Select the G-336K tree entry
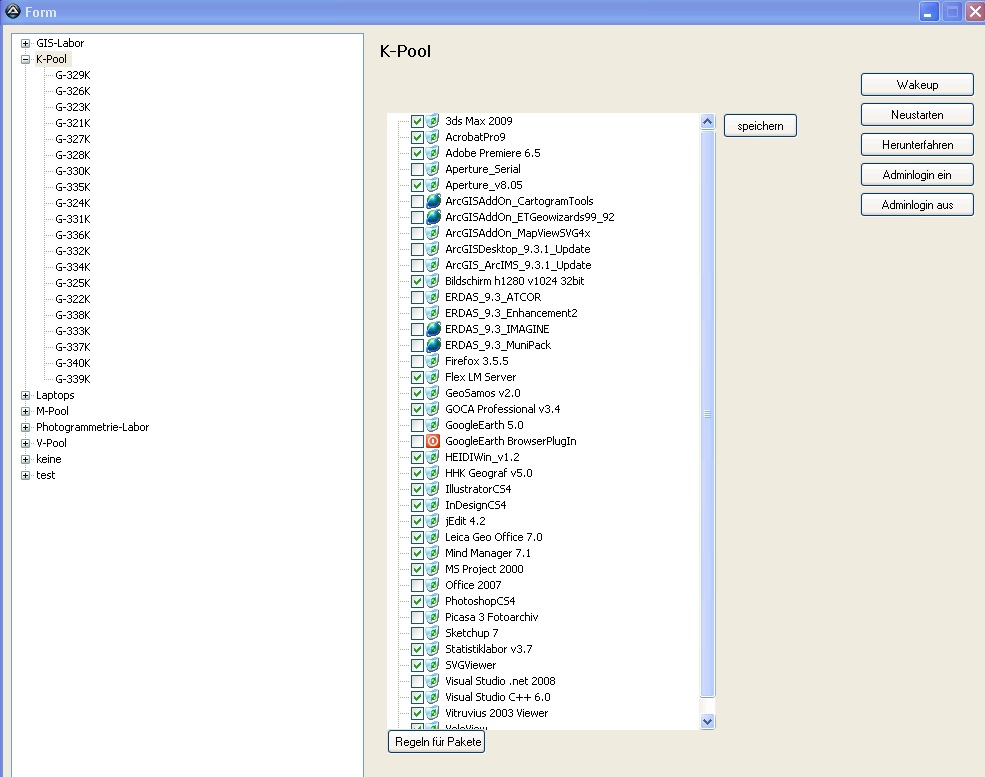The image size is (985, 777). 72,235
